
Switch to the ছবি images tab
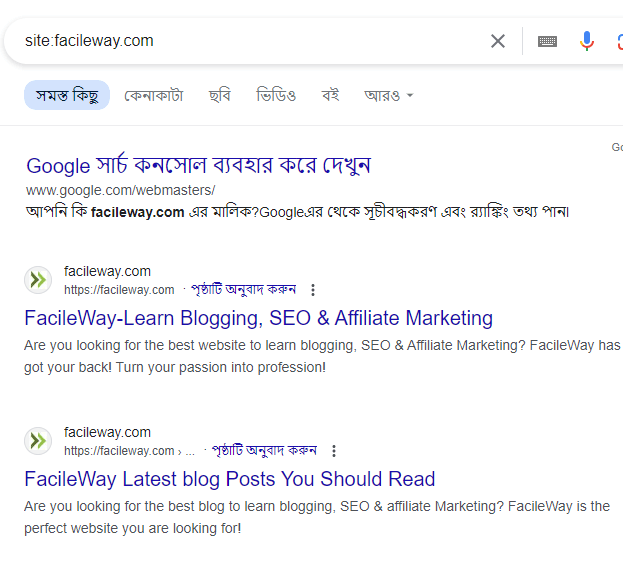(x=220, y=96)
